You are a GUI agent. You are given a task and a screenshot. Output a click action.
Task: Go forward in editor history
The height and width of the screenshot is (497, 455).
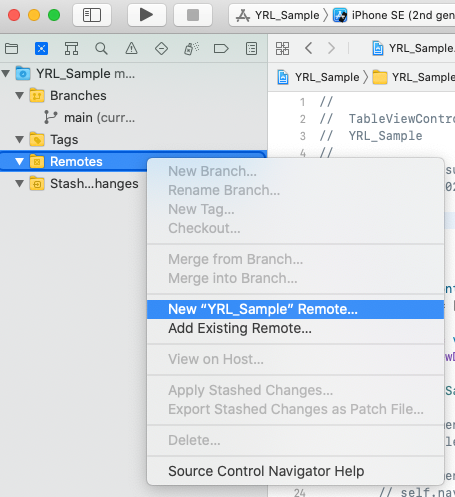(x=331, y=49)
